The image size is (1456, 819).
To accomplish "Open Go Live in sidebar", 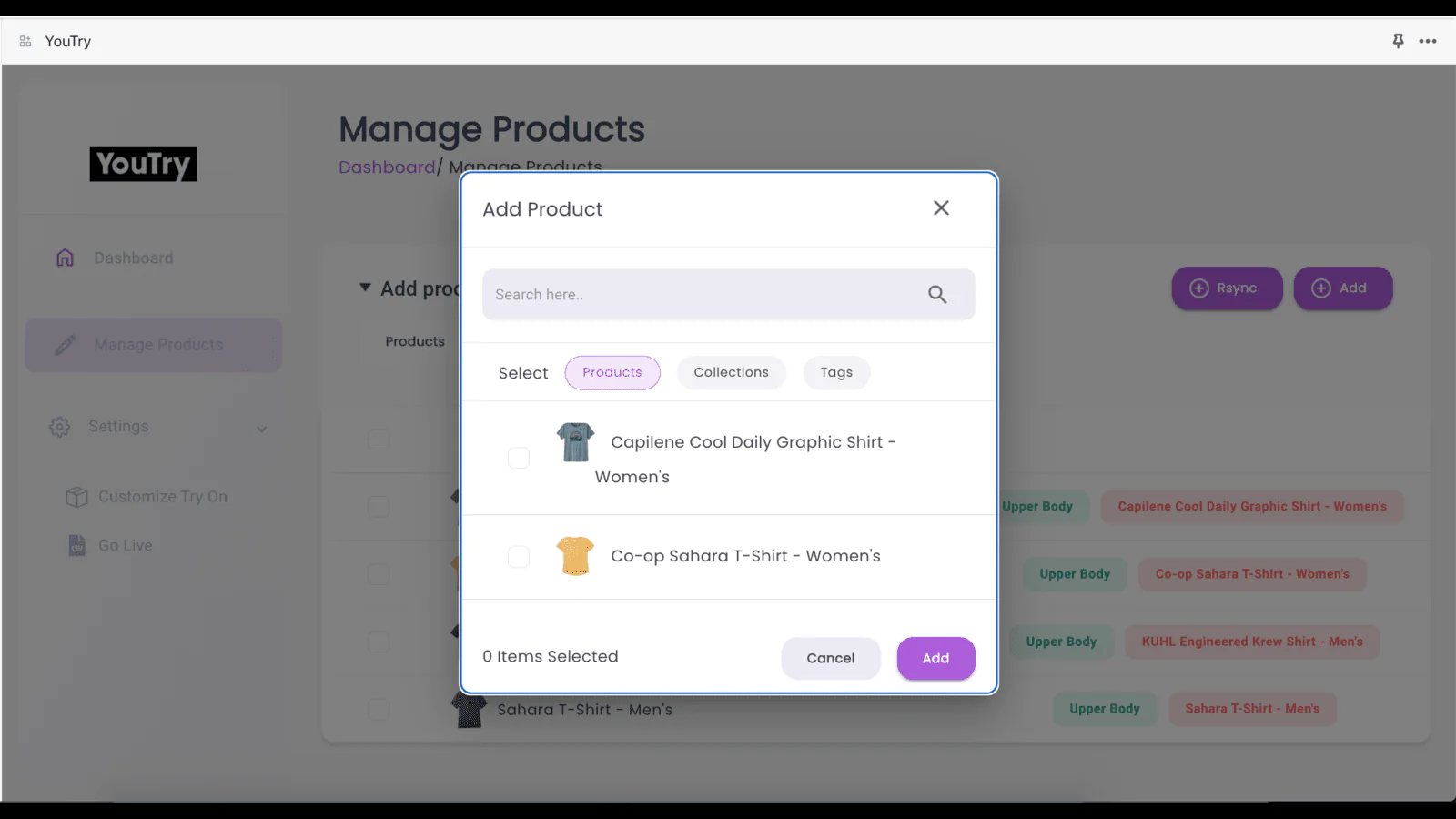I will (126, 545).
